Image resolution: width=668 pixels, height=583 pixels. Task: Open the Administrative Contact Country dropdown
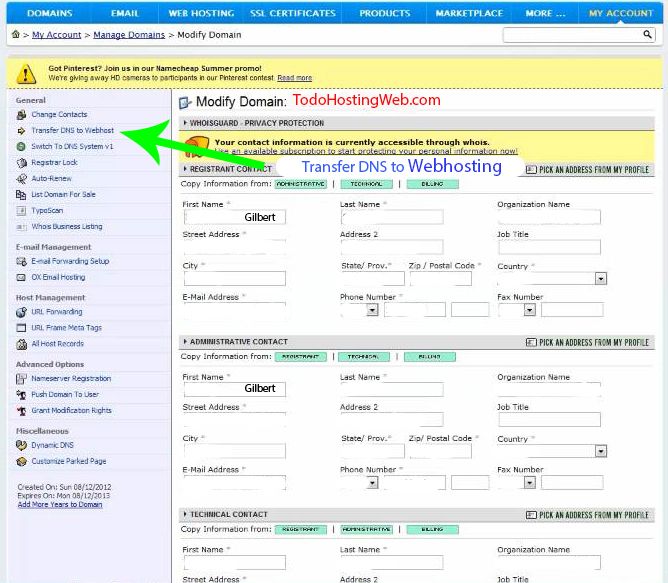[x=601, y=451]
